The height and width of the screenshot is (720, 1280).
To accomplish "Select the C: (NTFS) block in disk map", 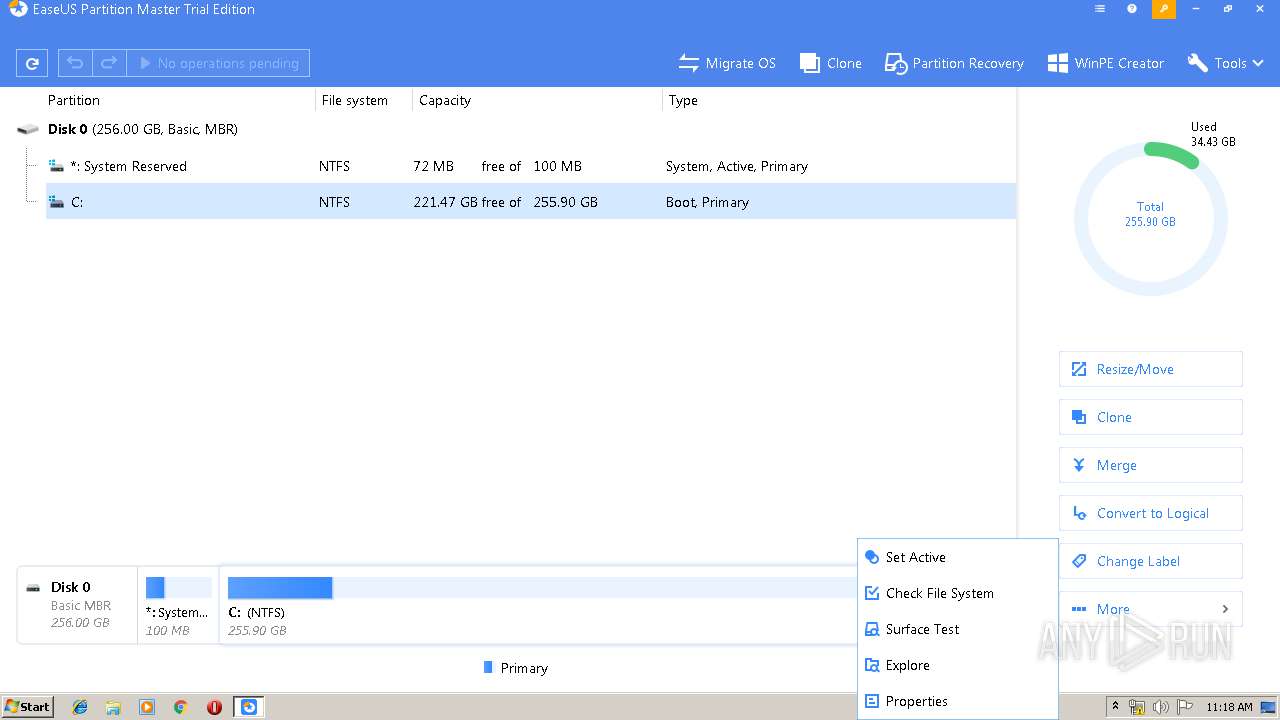I will [538, 605].
